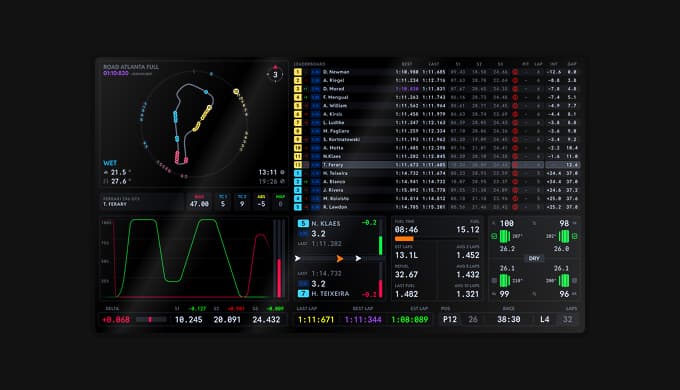The image size is (680, 390).
Task: Click the brake bias value 47.00
Action: click(x=199, y=204)
